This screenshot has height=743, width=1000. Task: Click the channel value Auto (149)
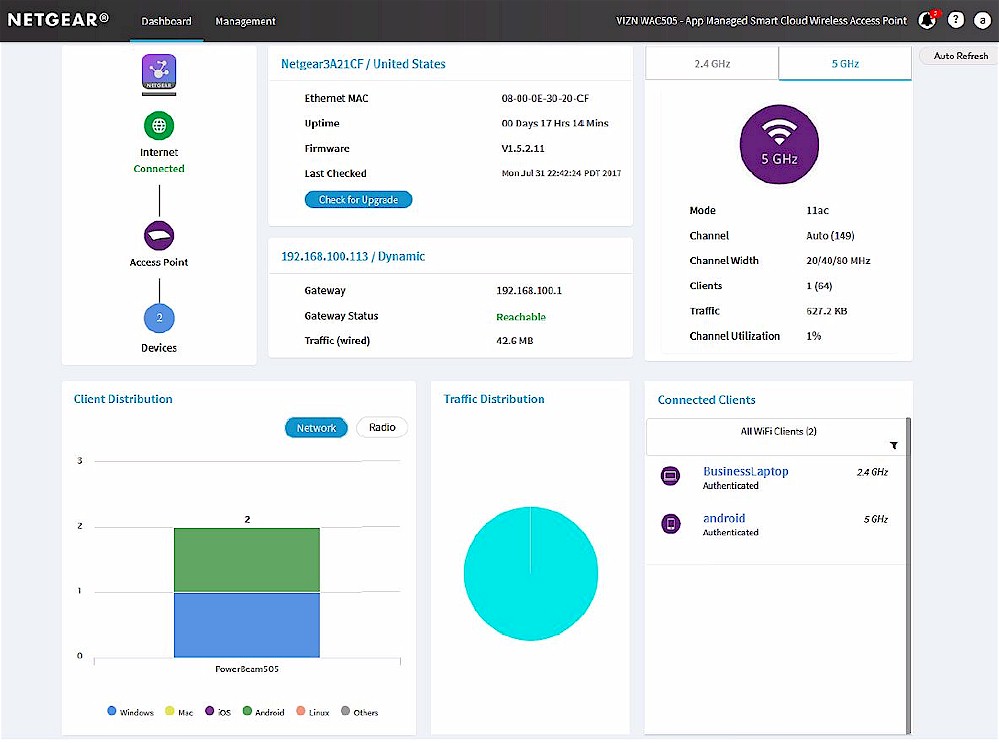click(830, 235)
